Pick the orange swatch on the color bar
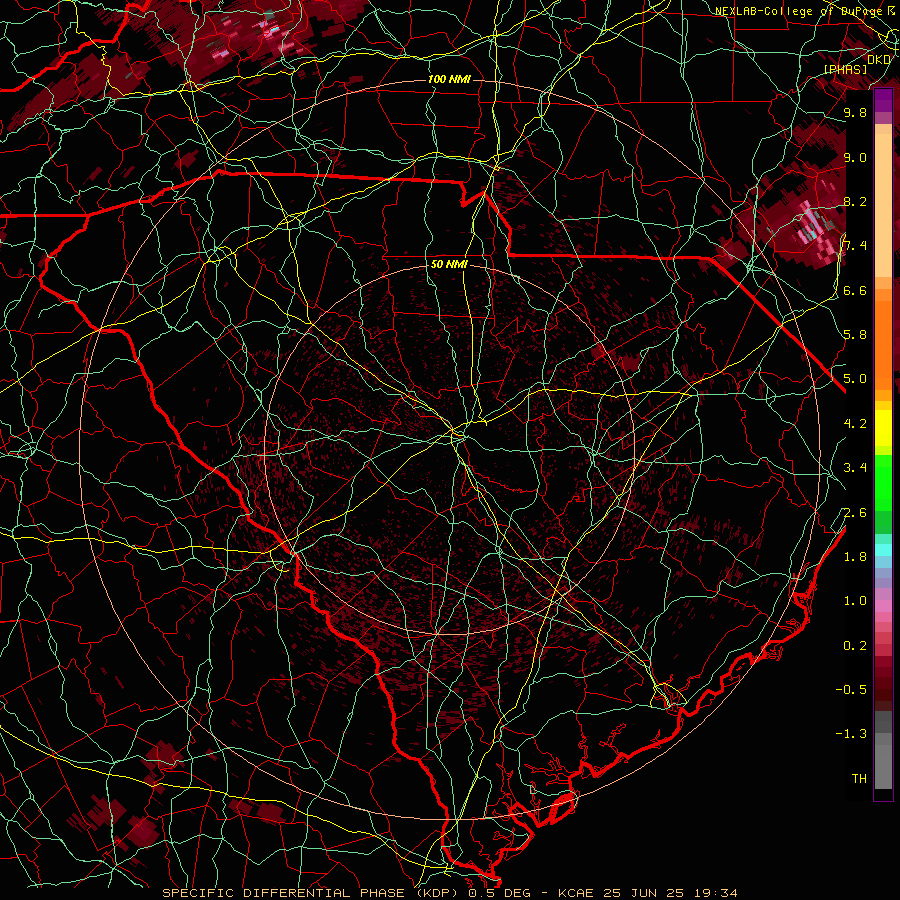This screenshot has width=900, height=900. [x=883, y=344]
